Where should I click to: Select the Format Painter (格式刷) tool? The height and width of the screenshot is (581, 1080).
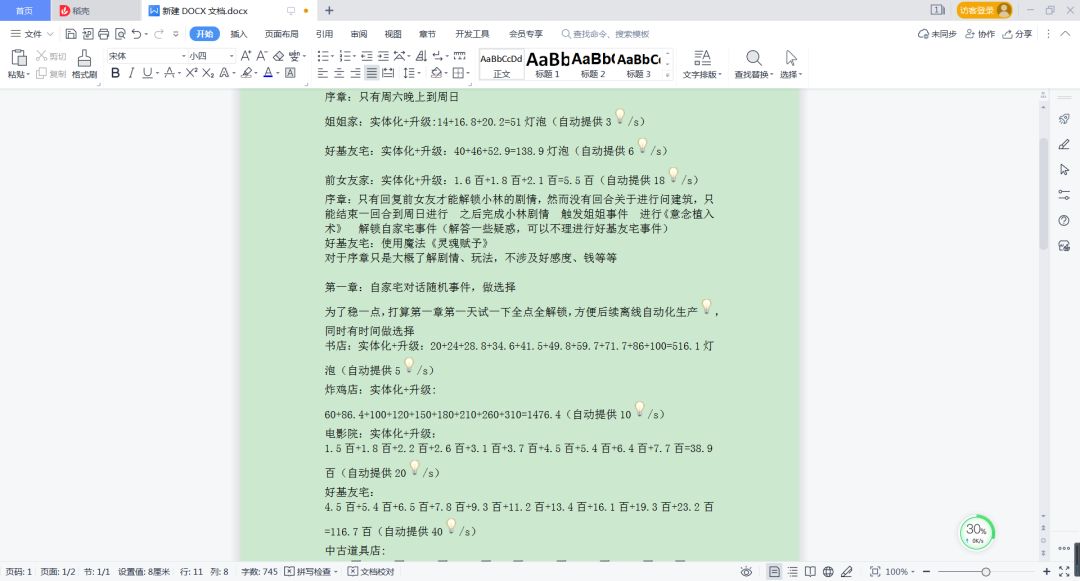coord(84,64)
